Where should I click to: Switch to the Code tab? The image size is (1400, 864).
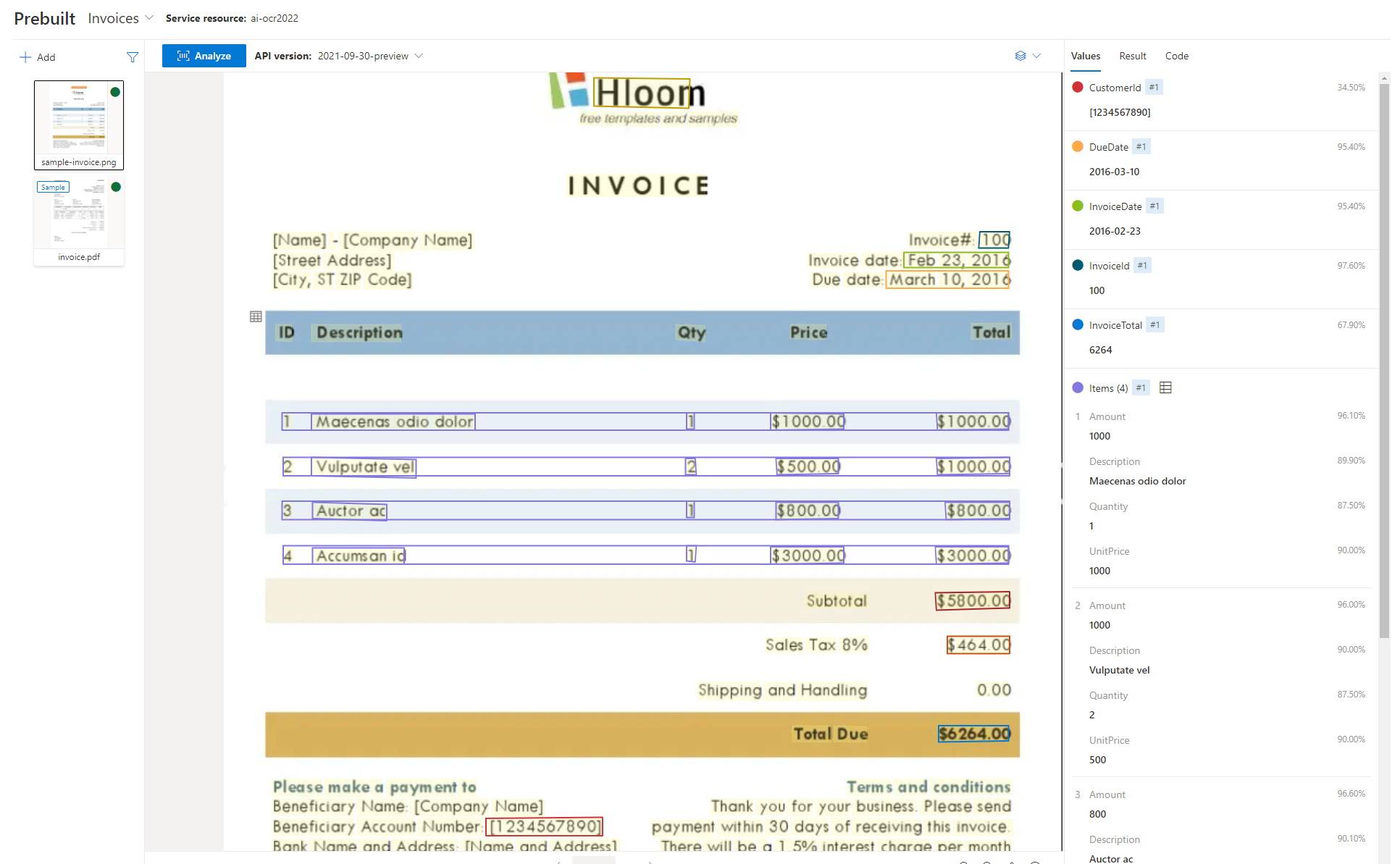[x=1175, y=55]
